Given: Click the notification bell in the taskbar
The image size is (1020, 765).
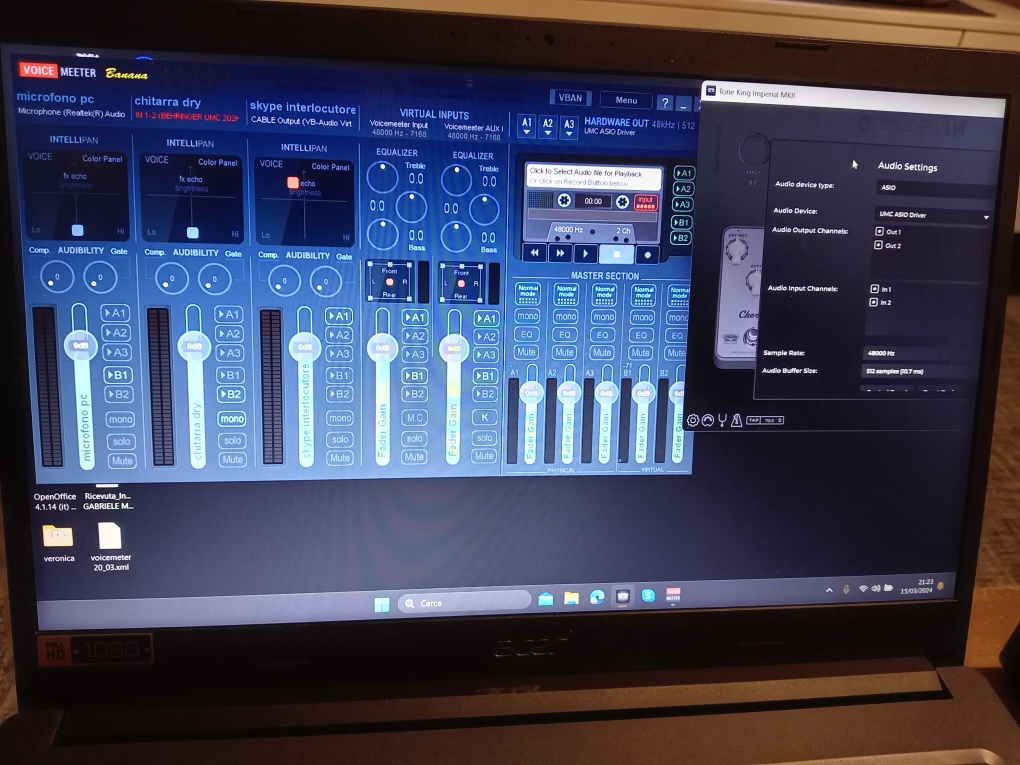Looking at the screenshot, I should [940, 587].
